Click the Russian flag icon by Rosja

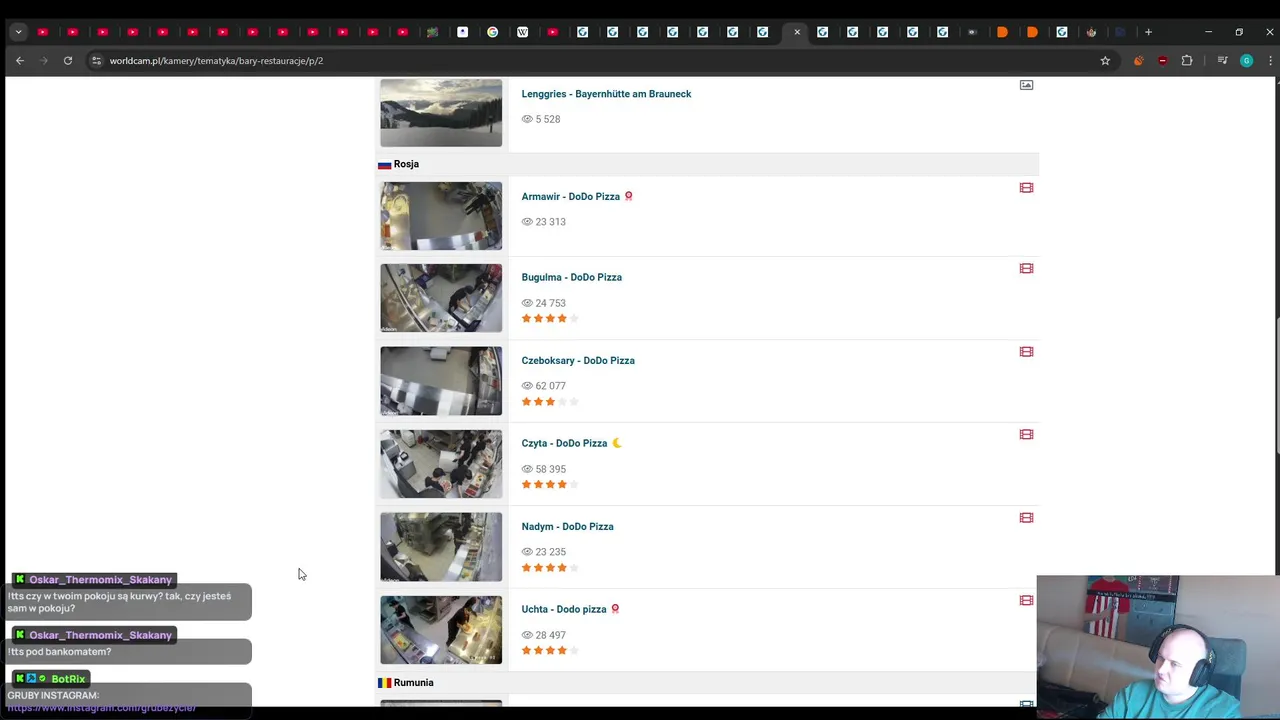click(x=384, y=164)
